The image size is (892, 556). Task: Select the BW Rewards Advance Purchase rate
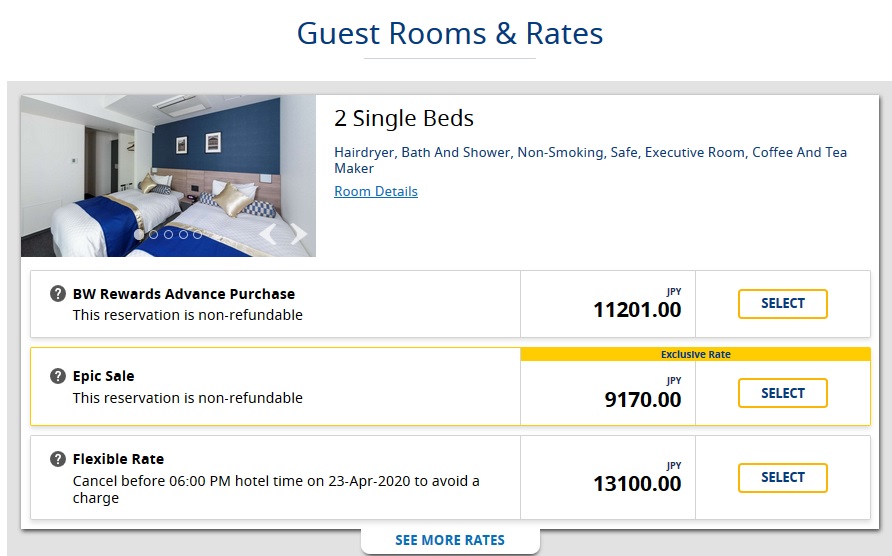pyautogui.click(x=782, y=304)
